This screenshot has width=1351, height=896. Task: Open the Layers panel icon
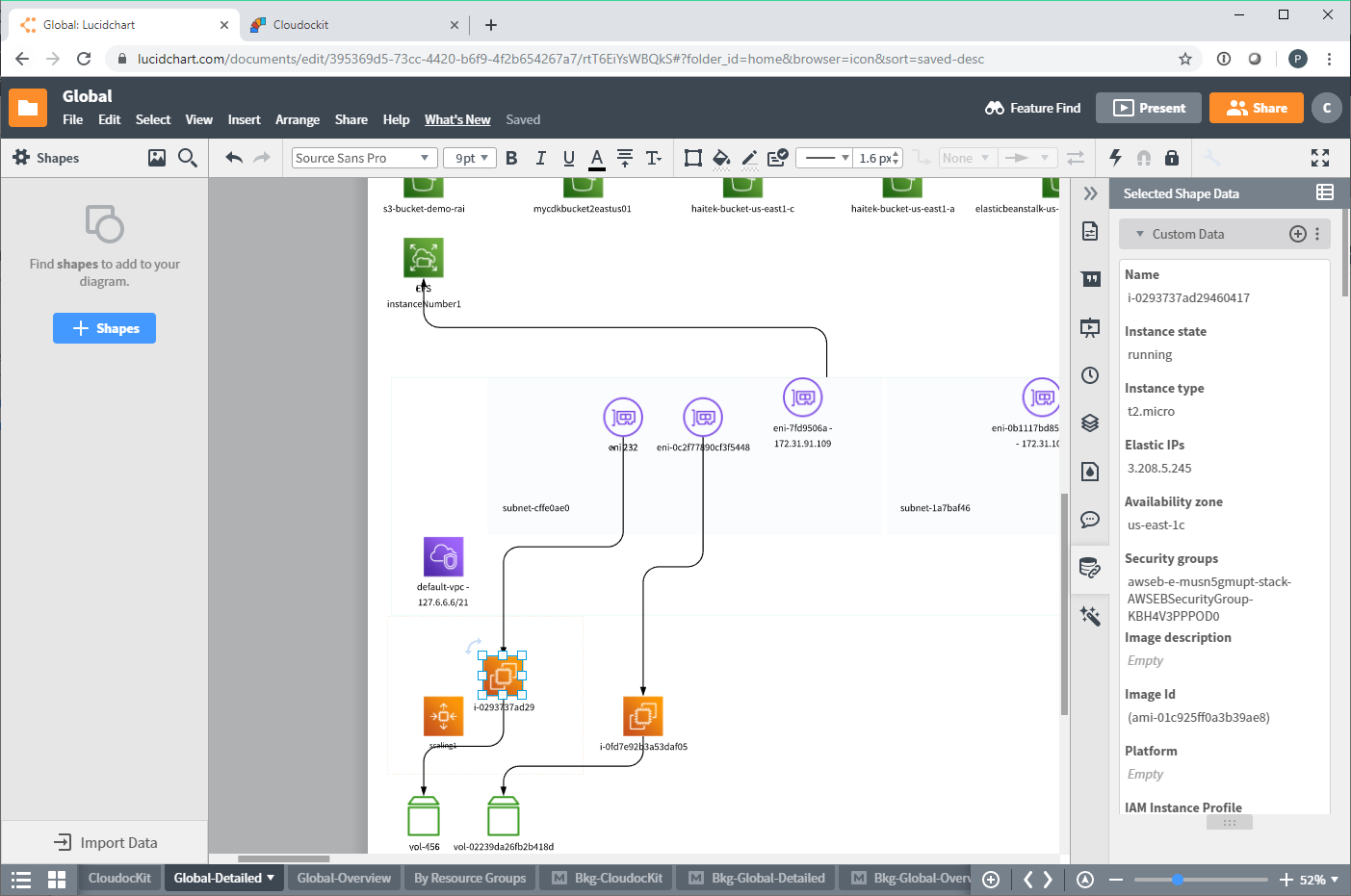coord(1090,422)
